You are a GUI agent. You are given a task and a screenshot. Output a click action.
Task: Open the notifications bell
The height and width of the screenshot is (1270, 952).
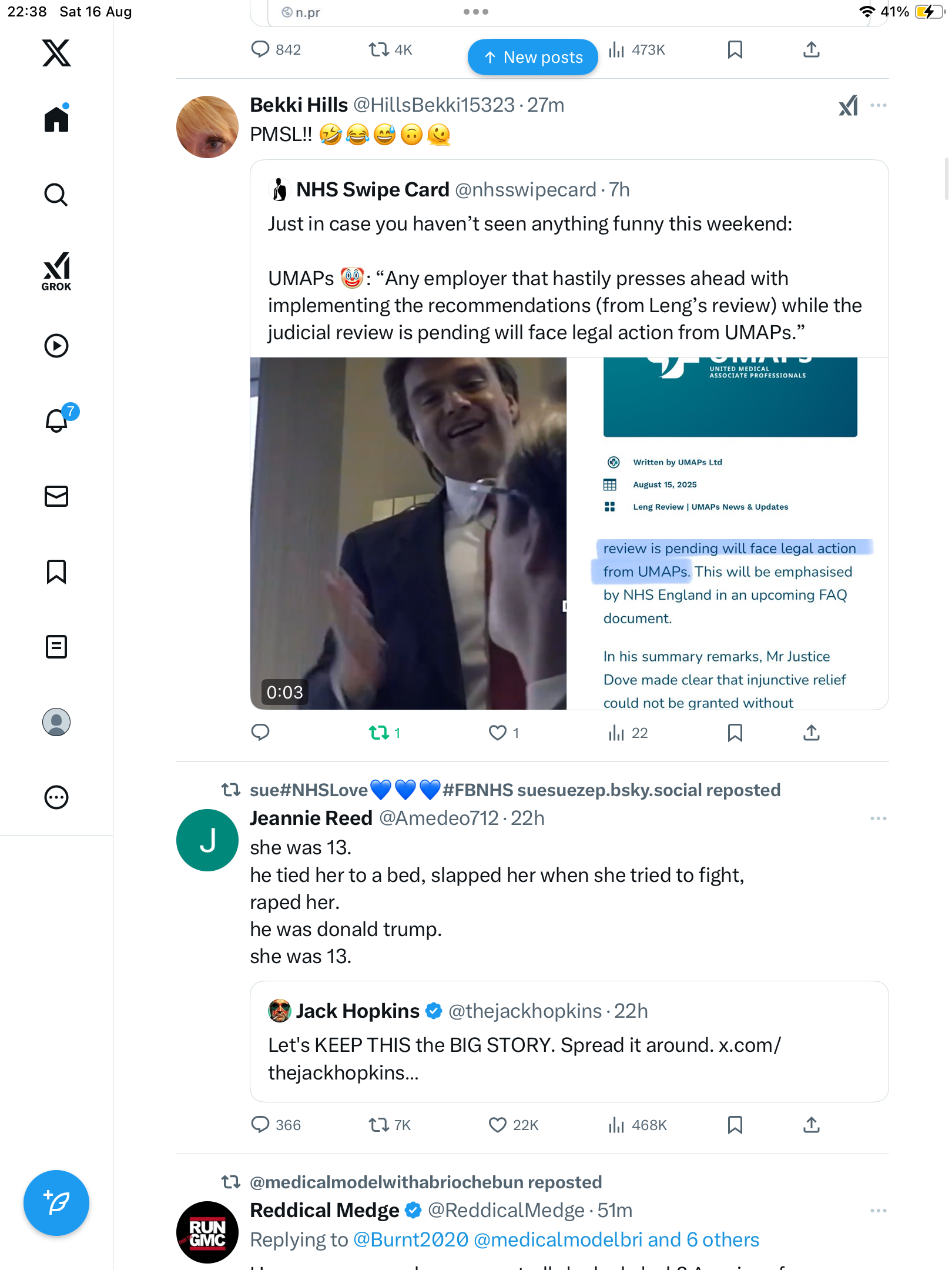[56, 420]
